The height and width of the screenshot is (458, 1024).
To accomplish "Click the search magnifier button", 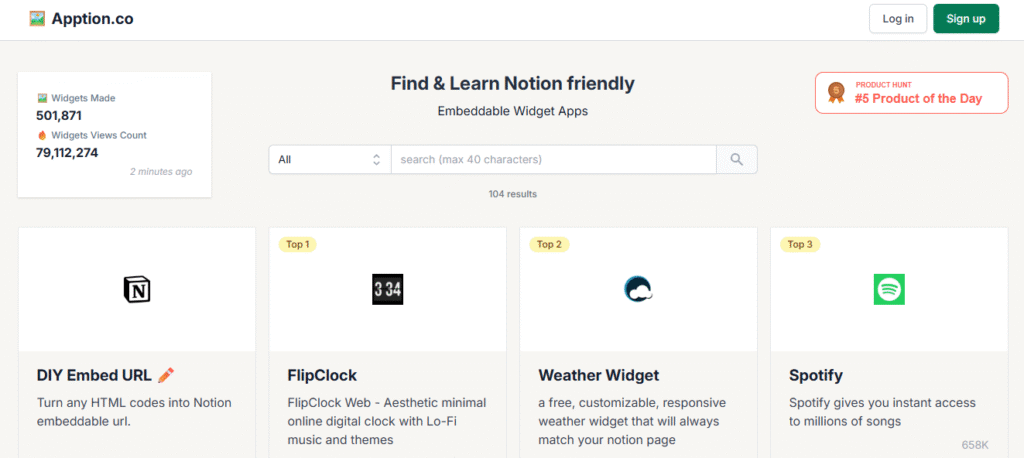I will click(737, 160).
